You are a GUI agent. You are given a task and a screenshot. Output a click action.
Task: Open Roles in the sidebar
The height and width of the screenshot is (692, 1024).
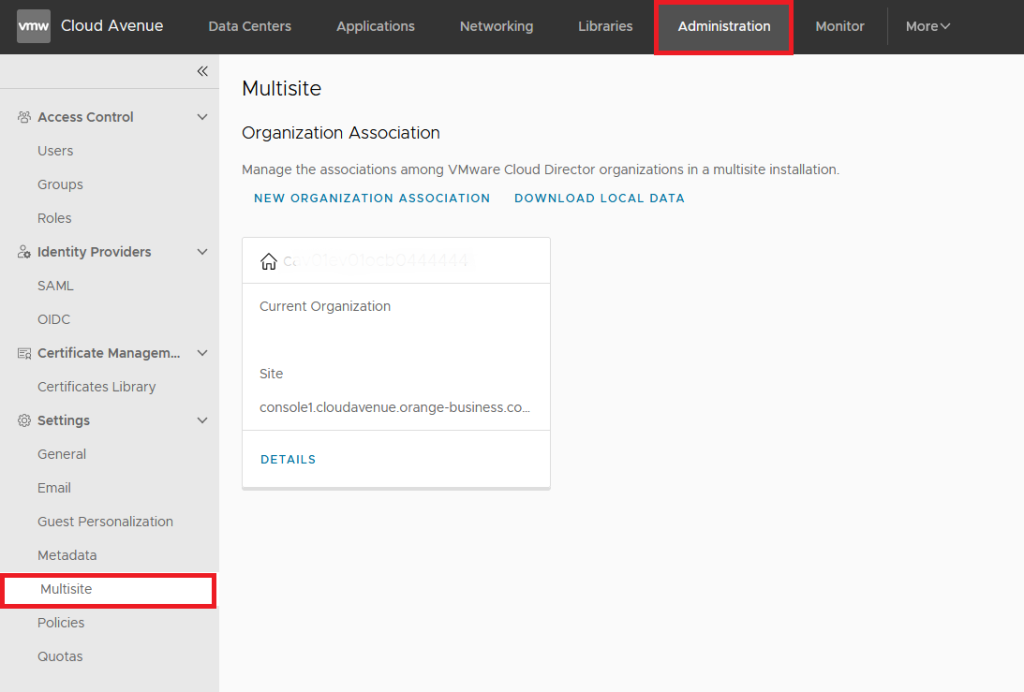[54, 218]
